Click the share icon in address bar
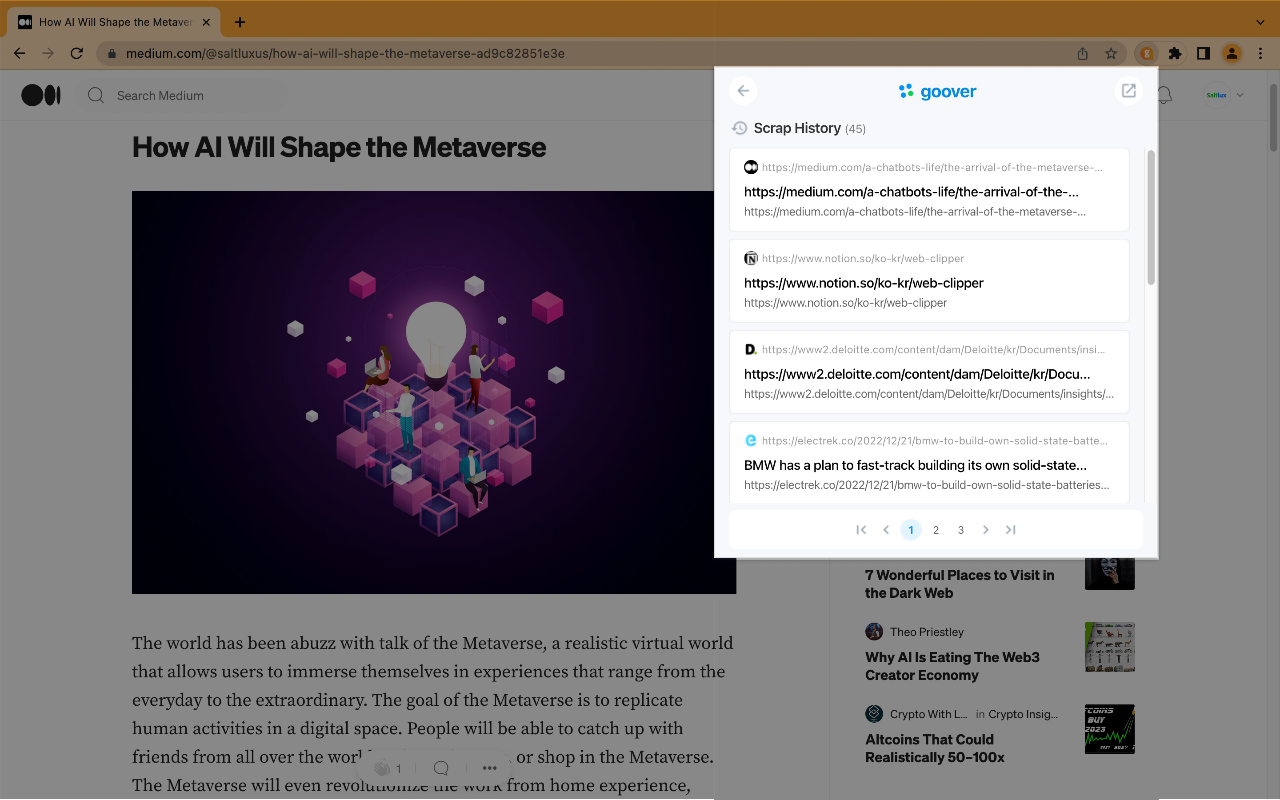 1083,53
